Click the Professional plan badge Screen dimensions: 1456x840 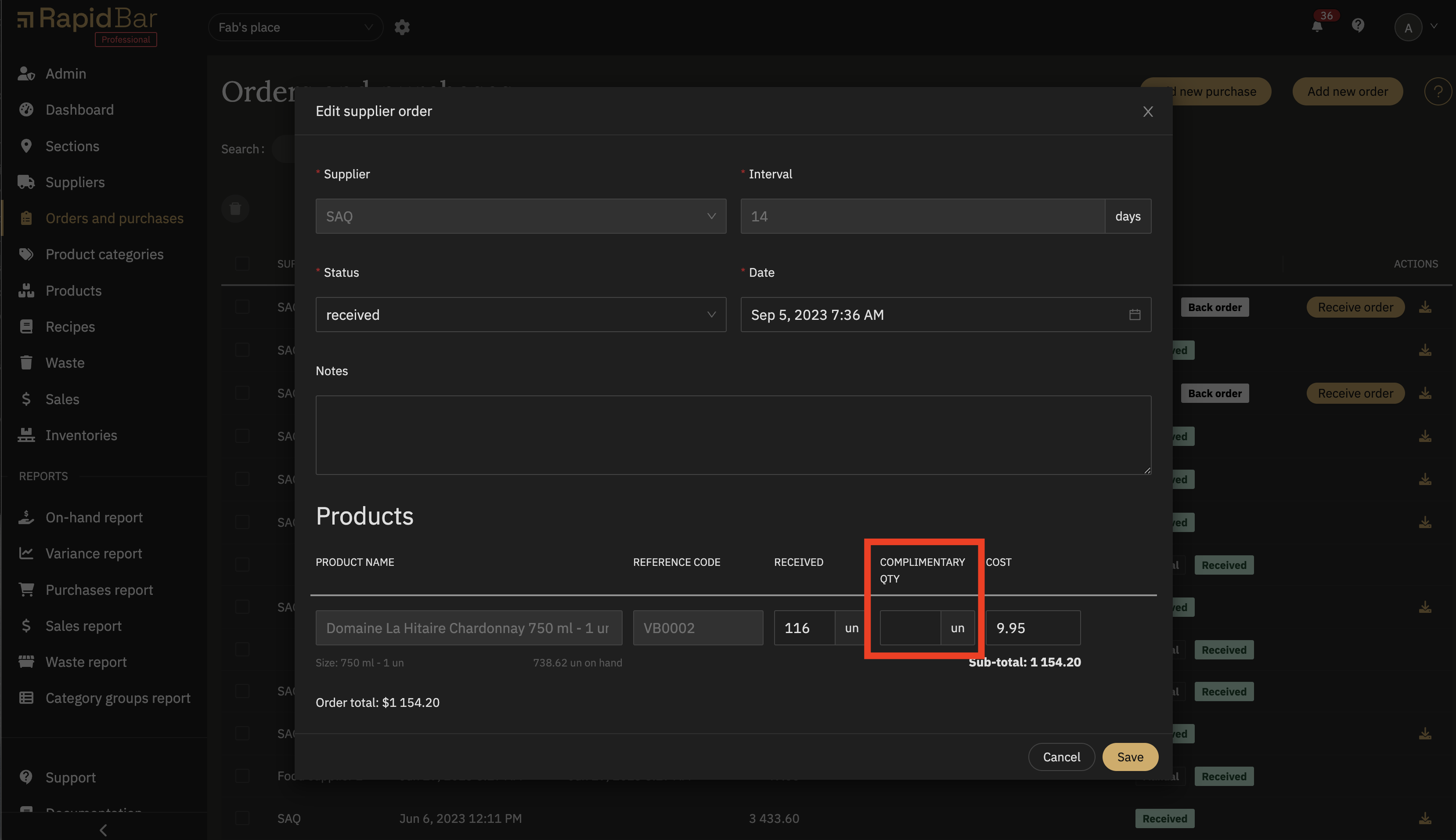coord(126,39)
